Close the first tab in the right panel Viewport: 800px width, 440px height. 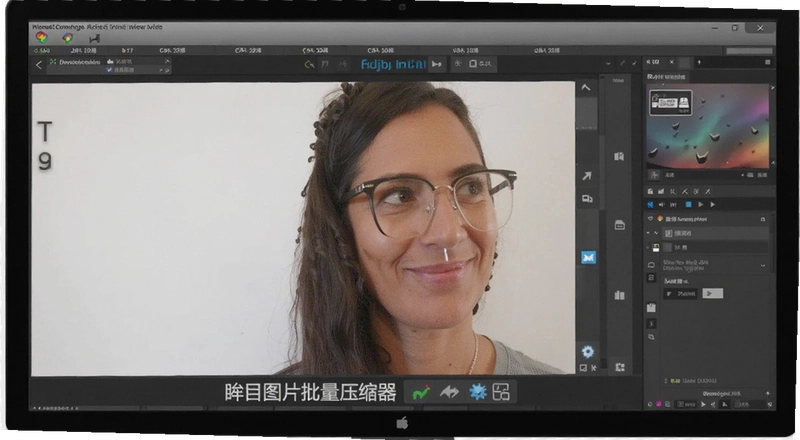tap(671, 62)
